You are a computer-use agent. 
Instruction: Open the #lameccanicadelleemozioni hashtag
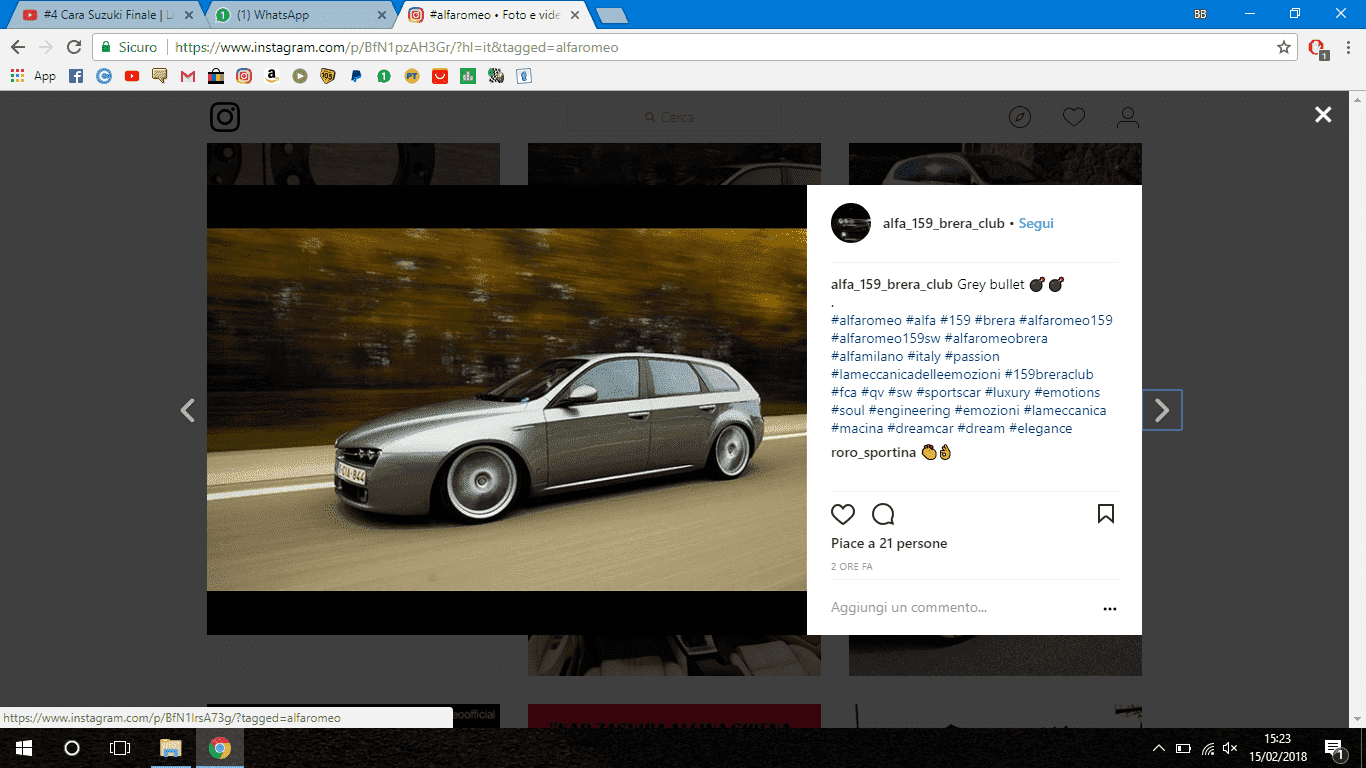pyautogui.click(x=916, y=375)
